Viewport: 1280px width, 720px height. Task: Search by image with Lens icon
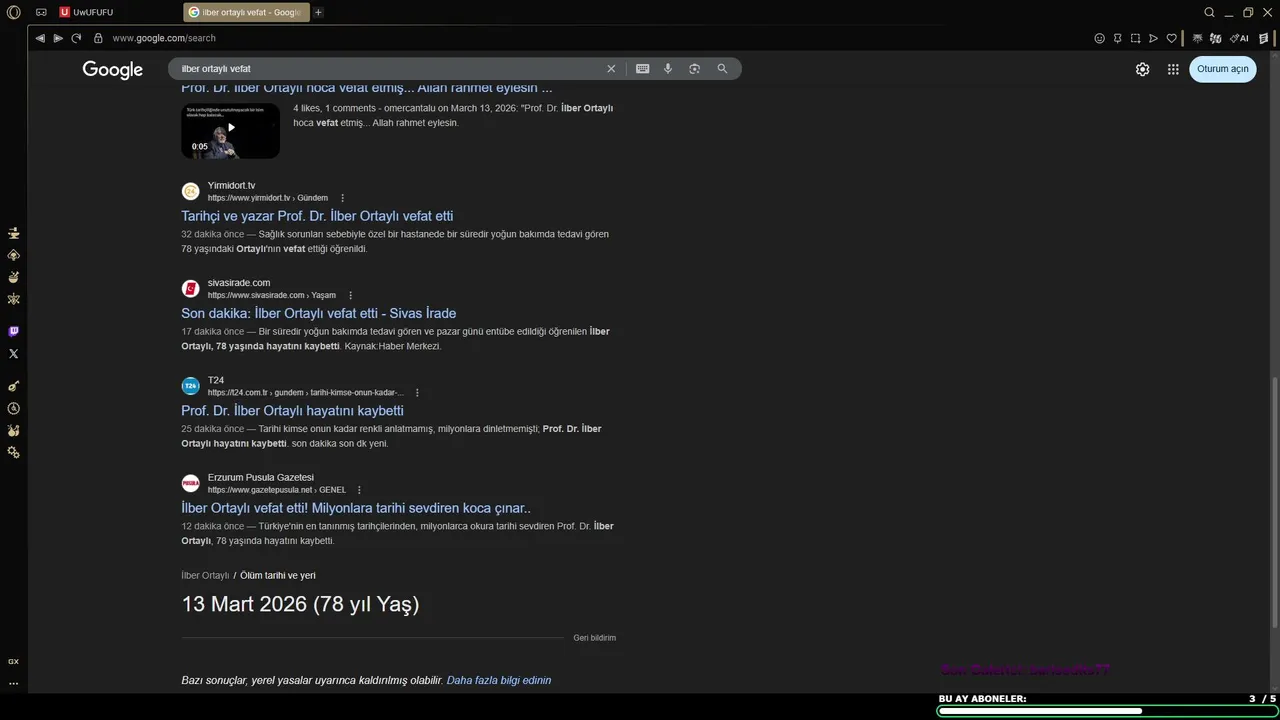click(694, 69)
